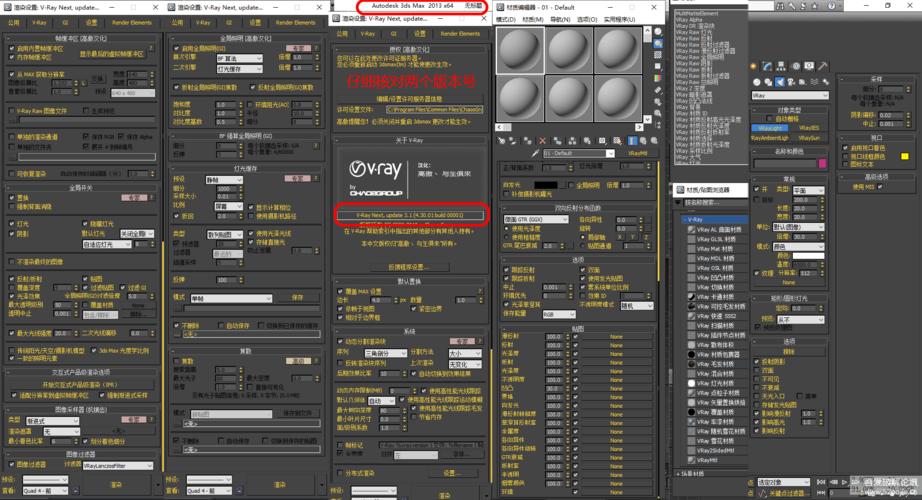Click 编辑/设置许可服务器信息 button
922x500 pixels.
(409, 98)
